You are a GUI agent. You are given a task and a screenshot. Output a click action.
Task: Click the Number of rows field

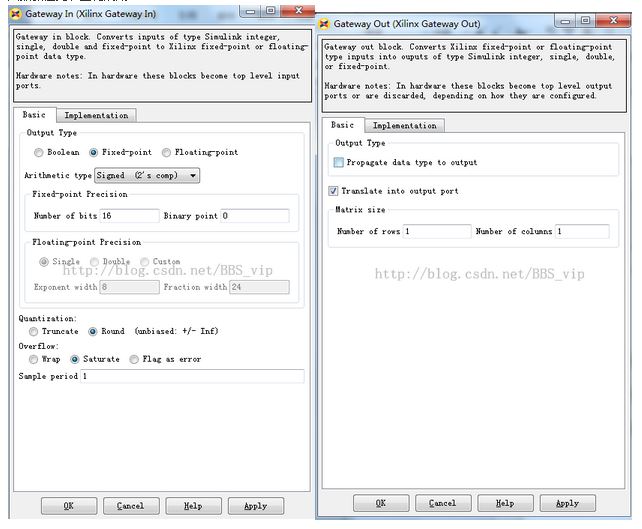437,231
